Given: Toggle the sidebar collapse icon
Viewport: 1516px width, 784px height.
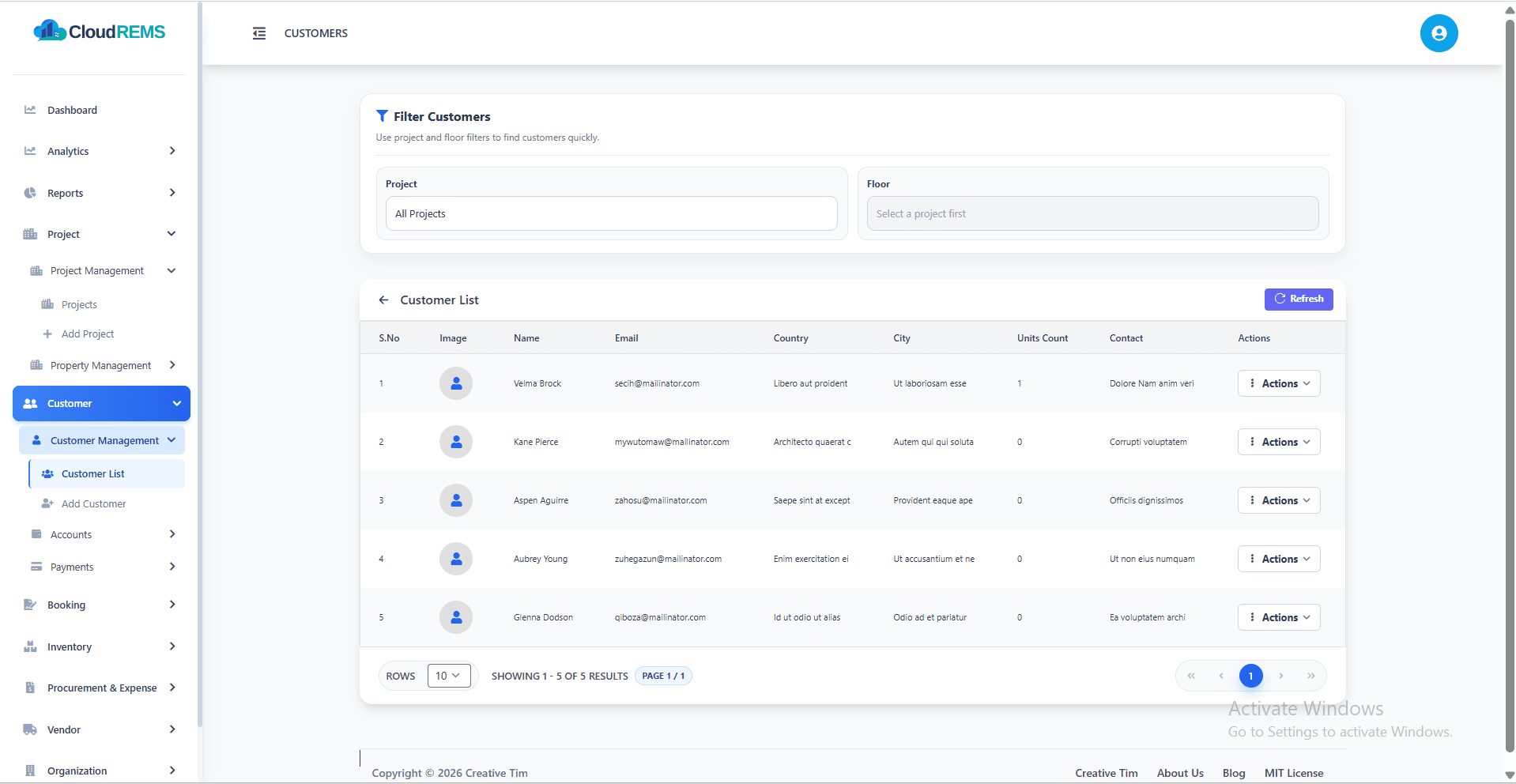Looking at the screenshot, I should pos(259,33).
